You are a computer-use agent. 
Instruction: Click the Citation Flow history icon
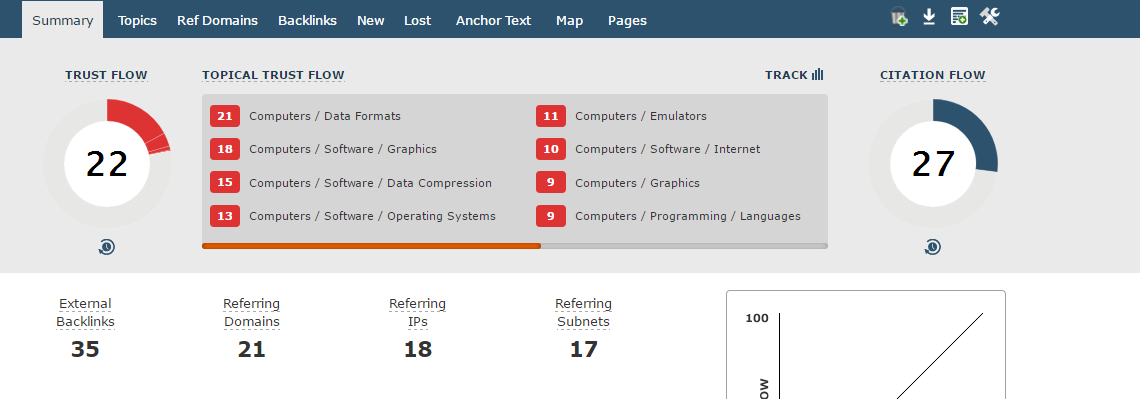point(933,247)
